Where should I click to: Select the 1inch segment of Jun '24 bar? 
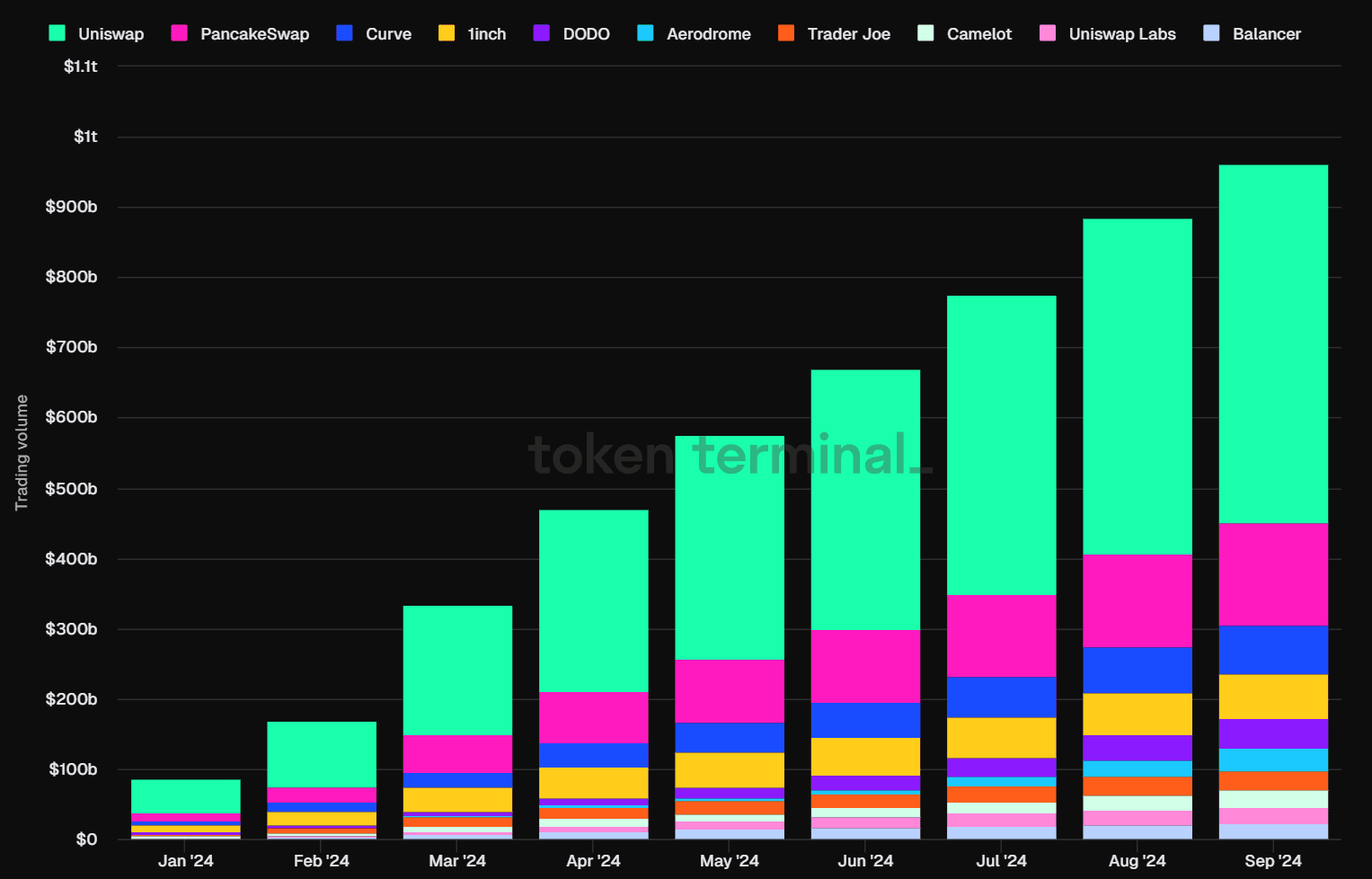[865, 757]
